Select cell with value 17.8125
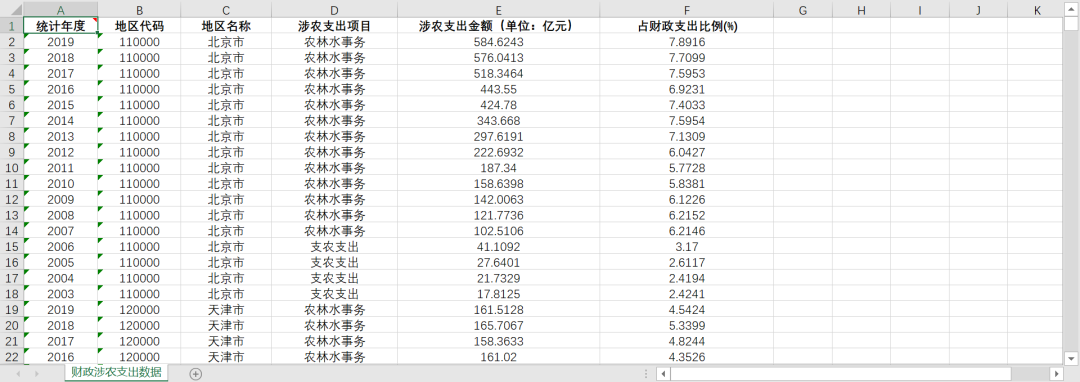This screenshot has height=382, width=1080. click(498, 294)
